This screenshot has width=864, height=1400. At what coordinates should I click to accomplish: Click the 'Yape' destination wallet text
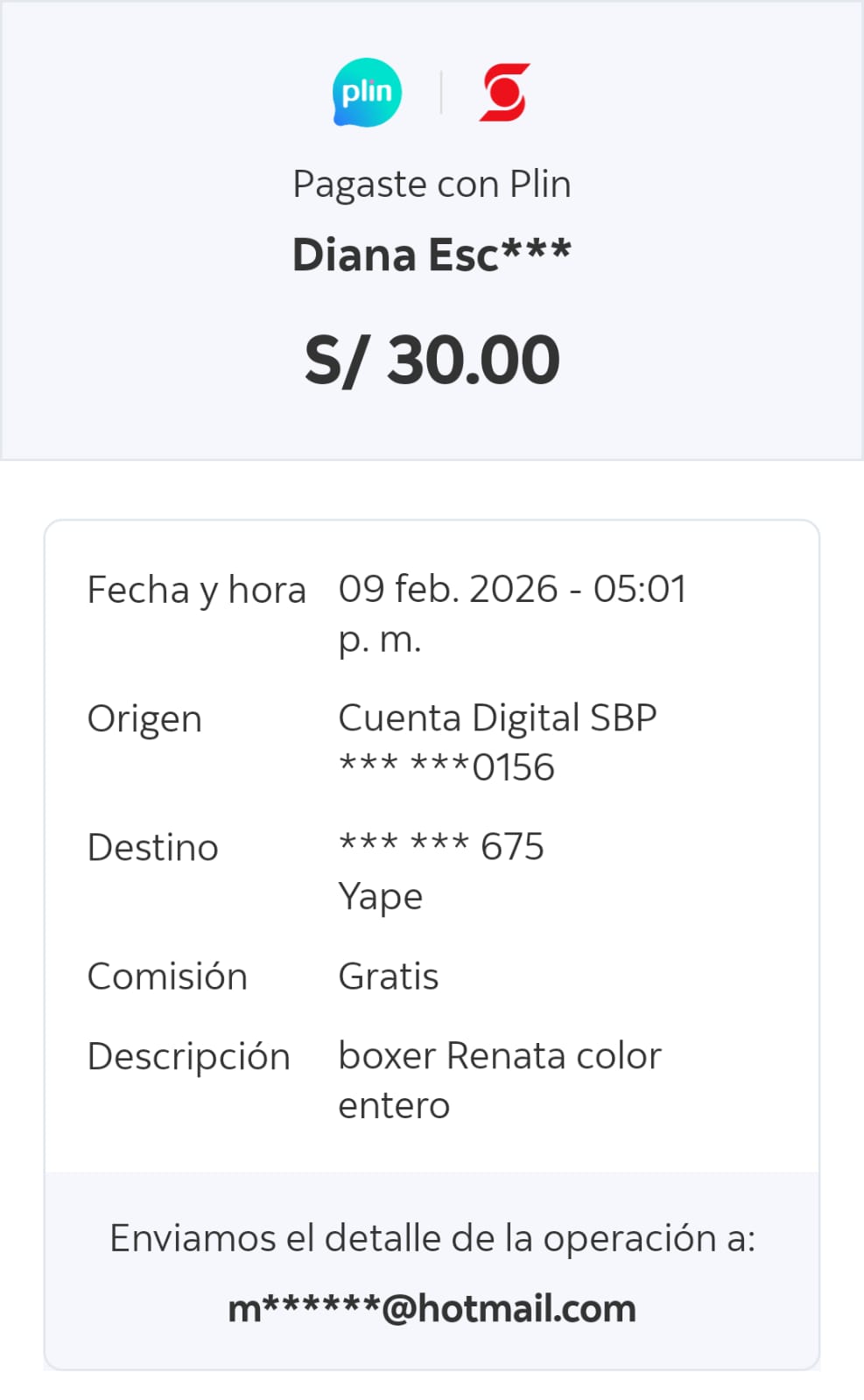(x=380, y=897)
